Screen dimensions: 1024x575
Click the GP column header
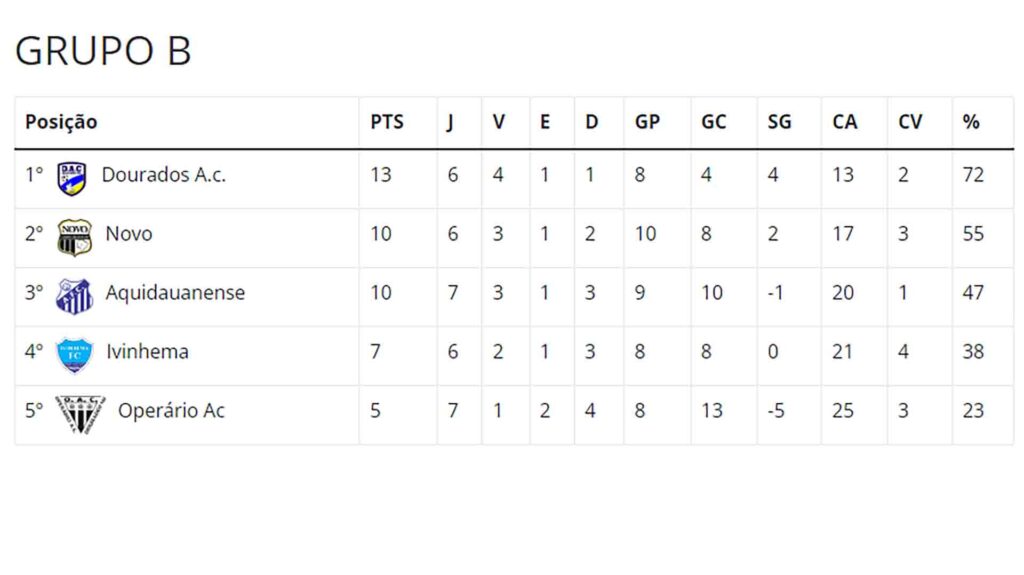pos(647,122)
